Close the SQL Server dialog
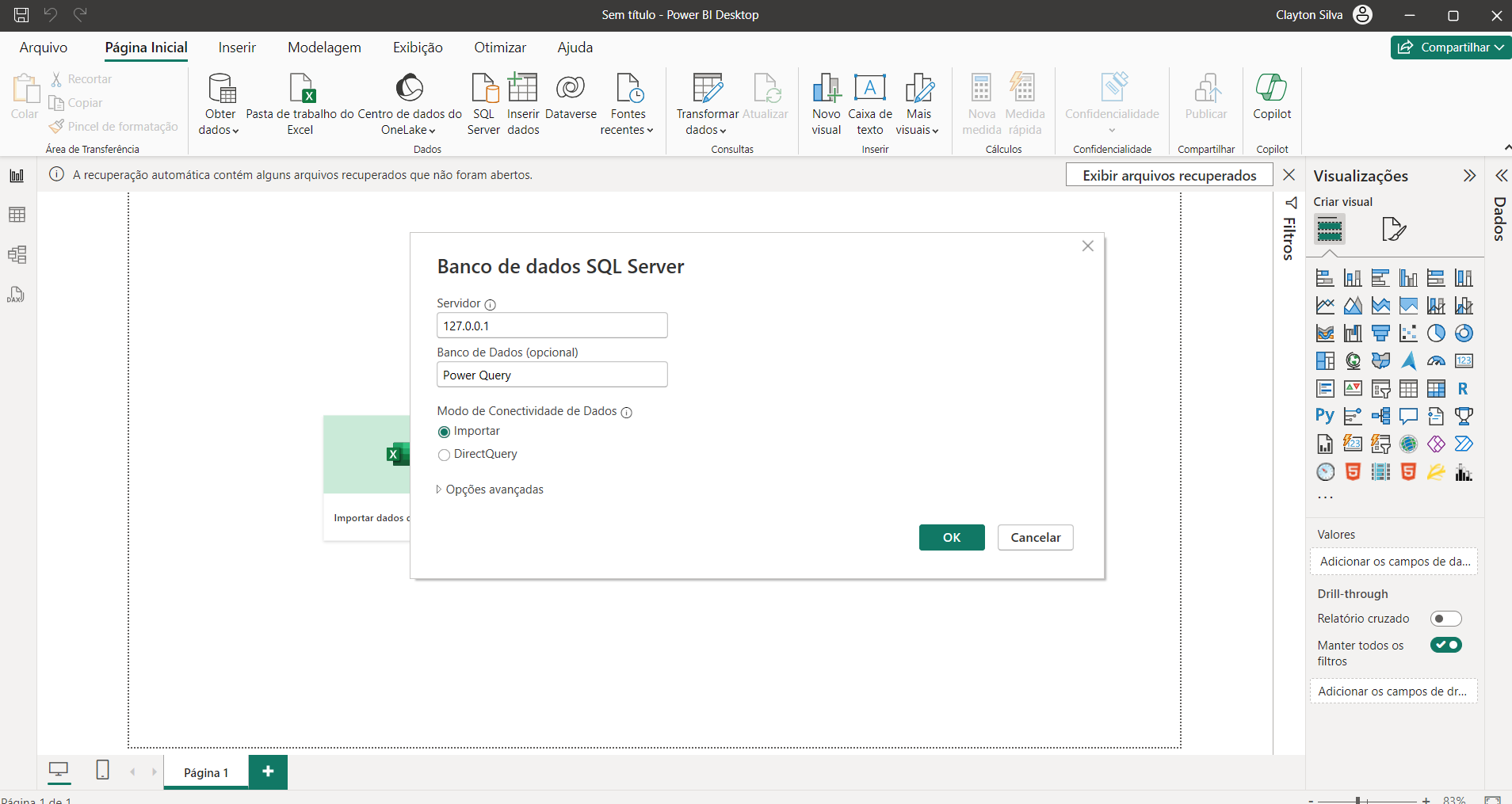The height and width of the screenshot is (804, 1512). pyautogui.click(x=1088, y=246)
